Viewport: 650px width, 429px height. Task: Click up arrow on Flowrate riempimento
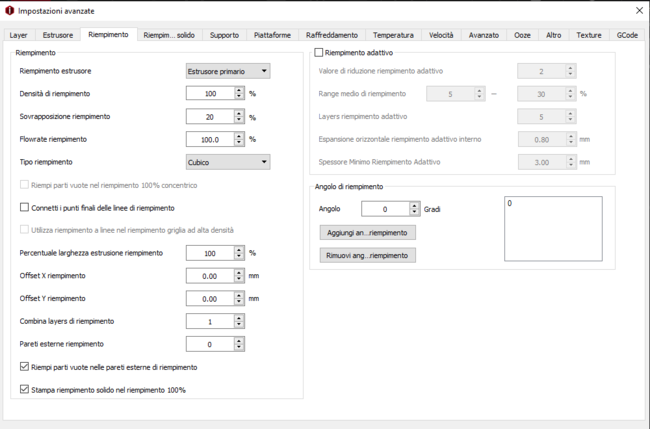pos(239,135)
